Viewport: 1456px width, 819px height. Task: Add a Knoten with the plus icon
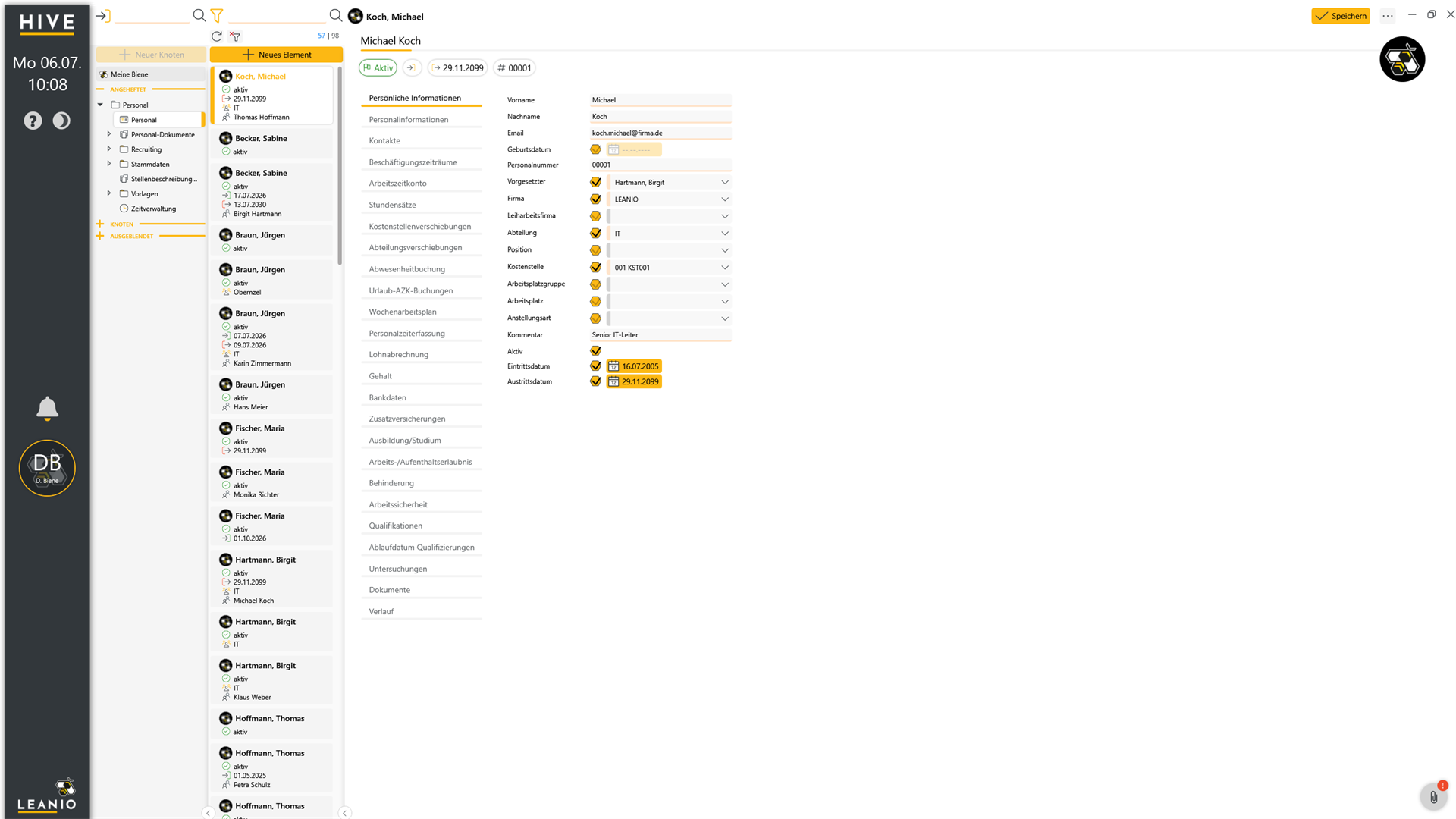click(100, 224)
